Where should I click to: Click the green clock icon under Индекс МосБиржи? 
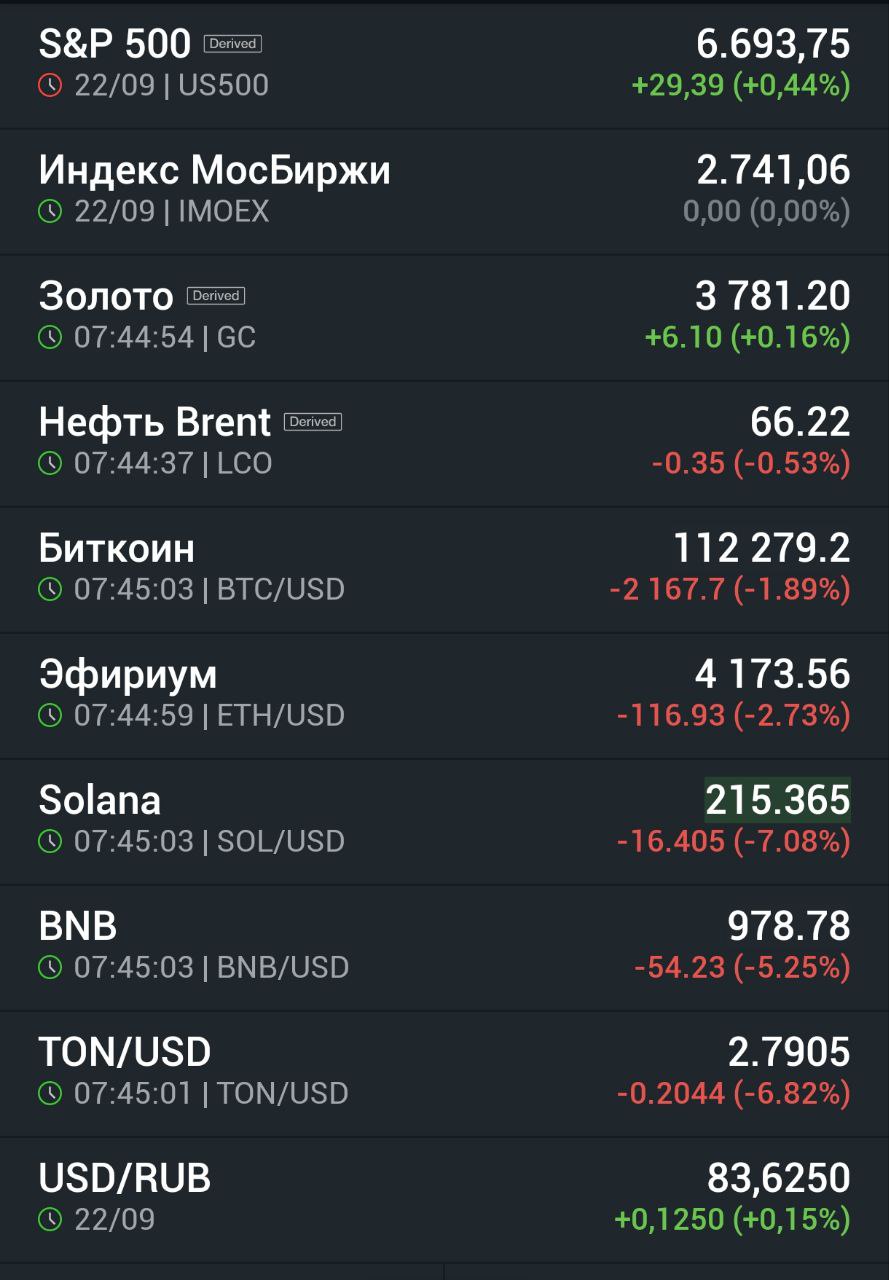[50, 212]
